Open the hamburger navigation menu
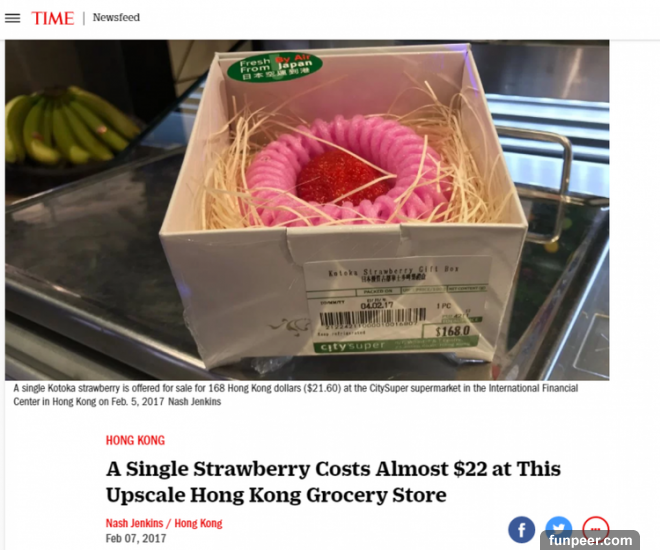 click(x=12, y=18)
